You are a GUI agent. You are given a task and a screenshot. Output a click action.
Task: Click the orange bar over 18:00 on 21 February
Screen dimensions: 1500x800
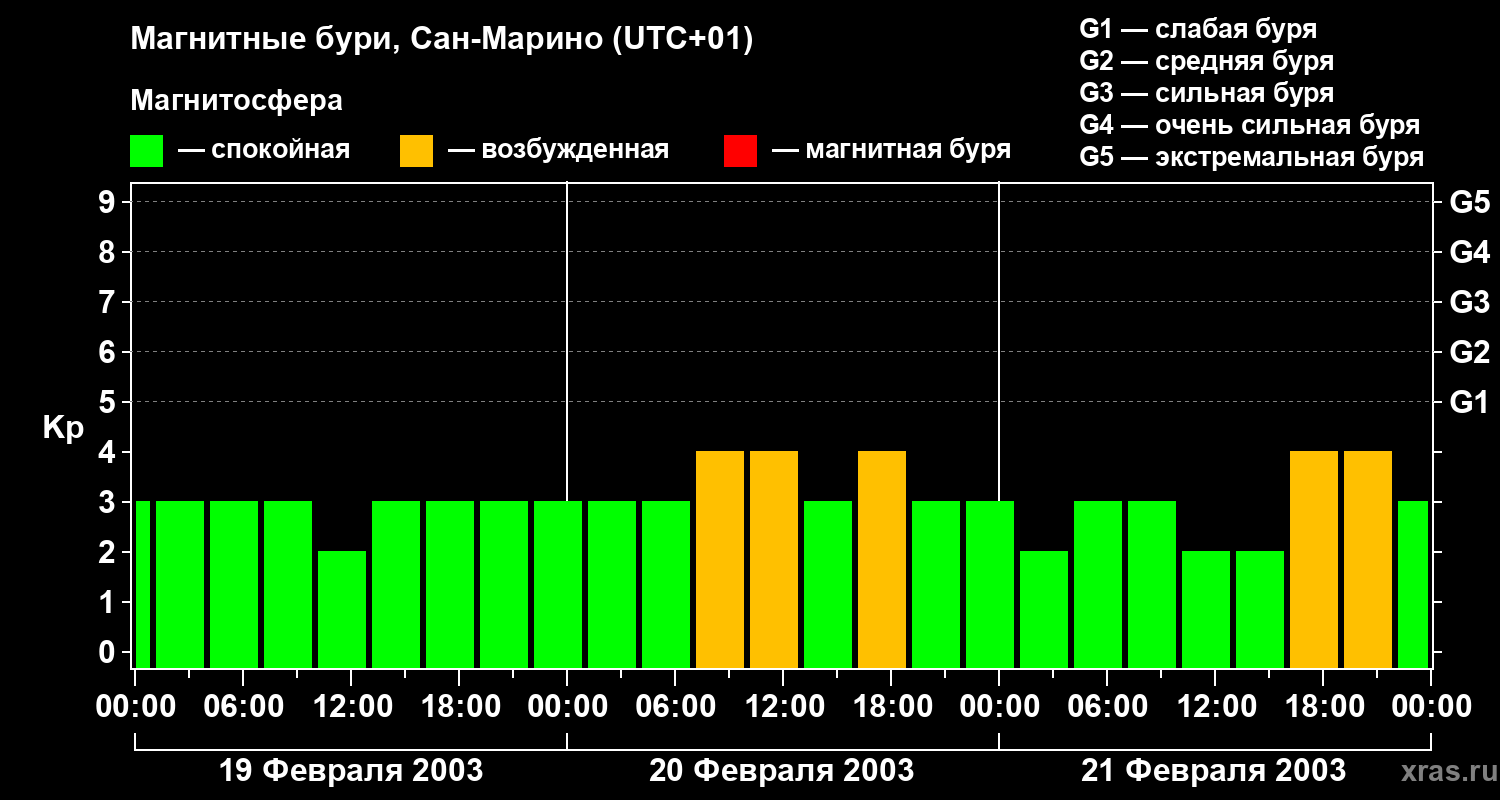[x=1314, y=559]
